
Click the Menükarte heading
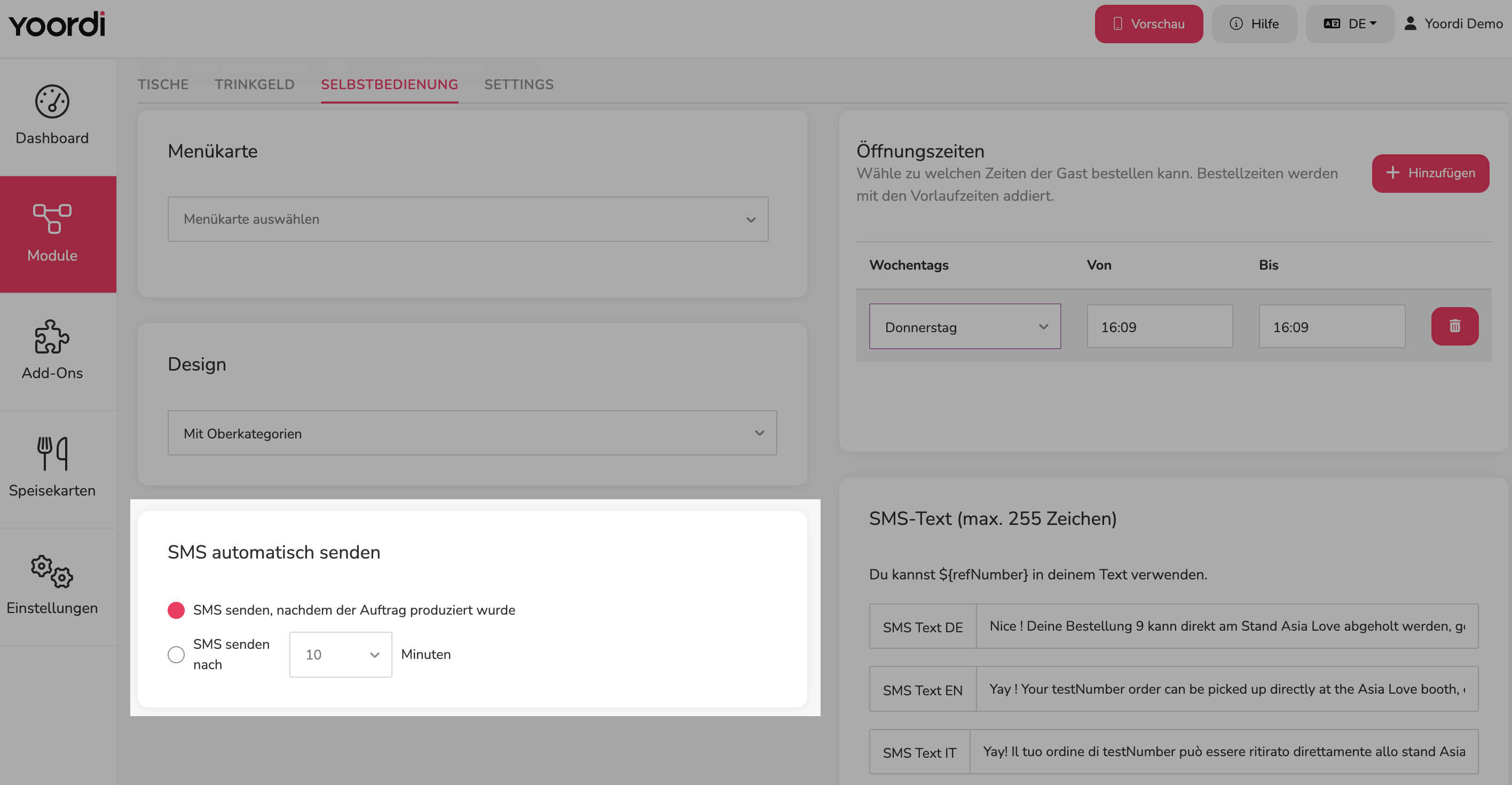[x=212, y=151]
